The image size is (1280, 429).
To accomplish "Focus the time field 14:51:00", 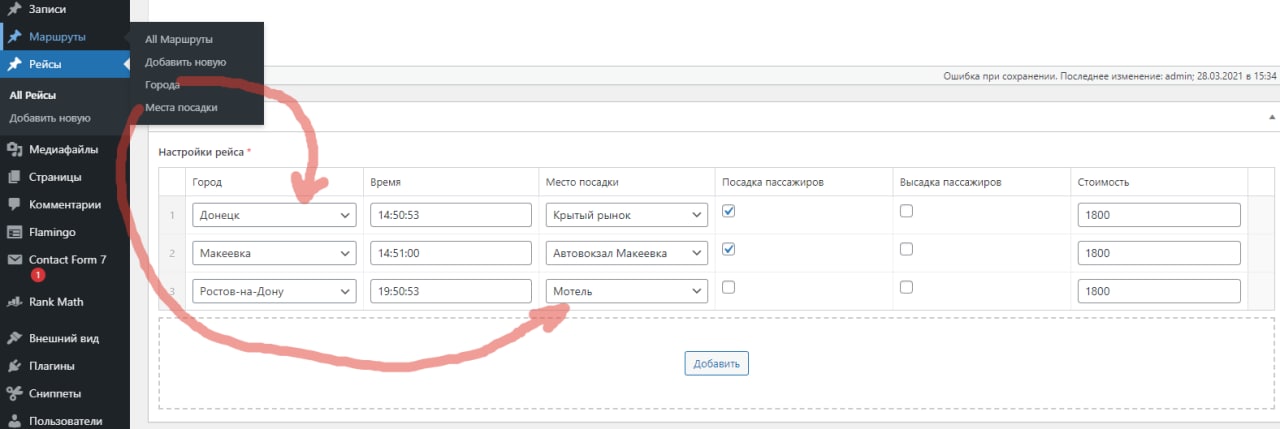I will point(451,253).
